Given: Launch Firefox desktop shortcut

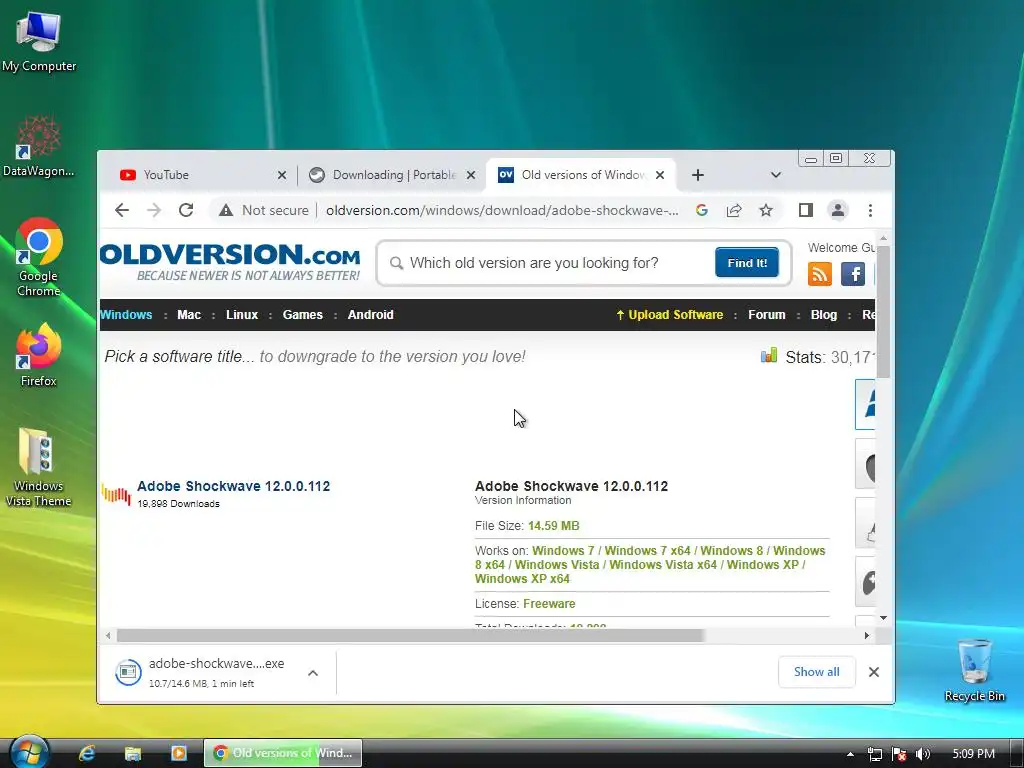Looking at the screenshot, I should pyautogui.click(x=39, y=355).
